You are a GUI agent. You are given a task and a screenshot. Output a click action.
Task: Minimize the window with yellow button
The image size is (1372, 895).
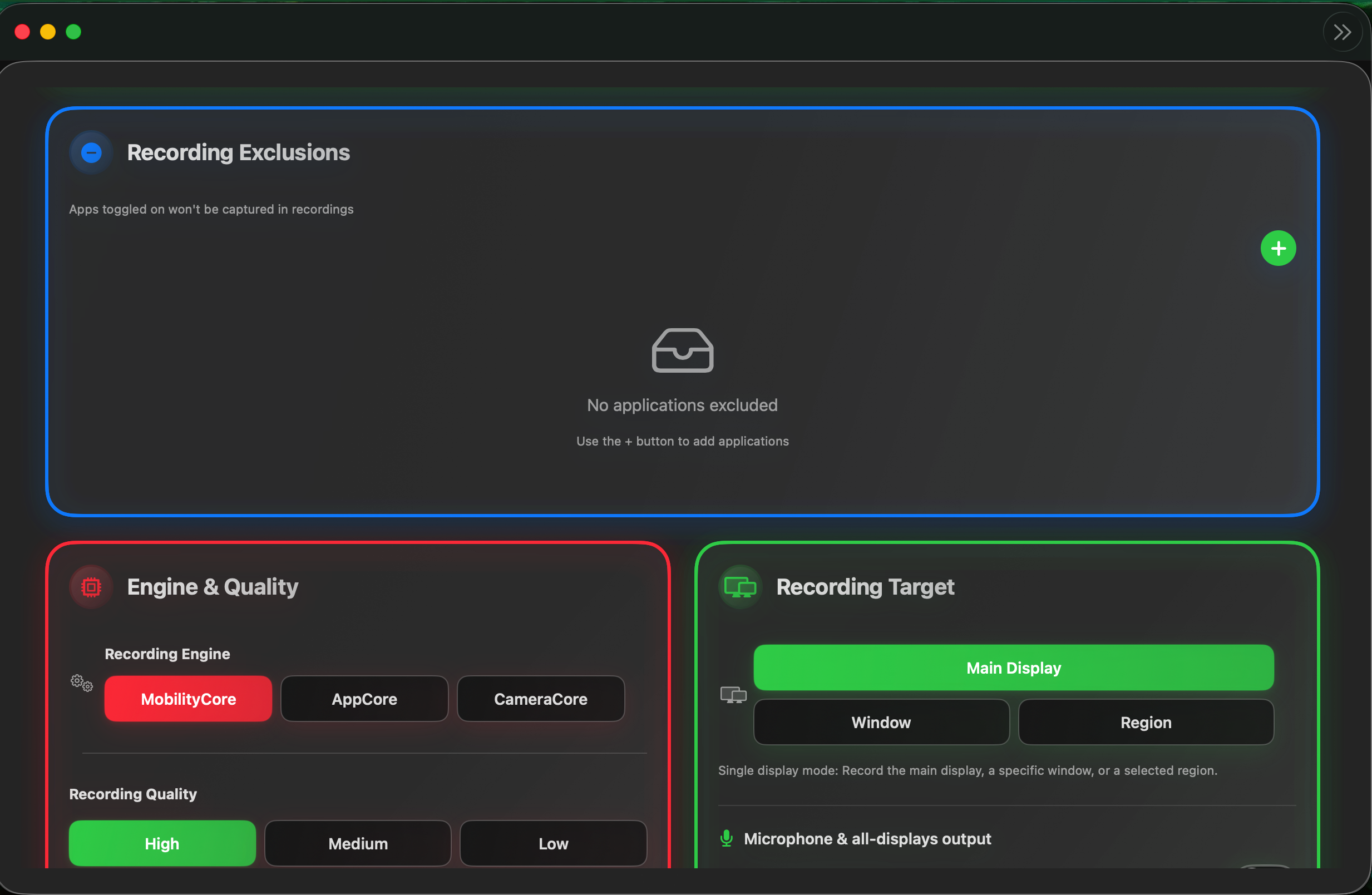(x=48, y=32)
